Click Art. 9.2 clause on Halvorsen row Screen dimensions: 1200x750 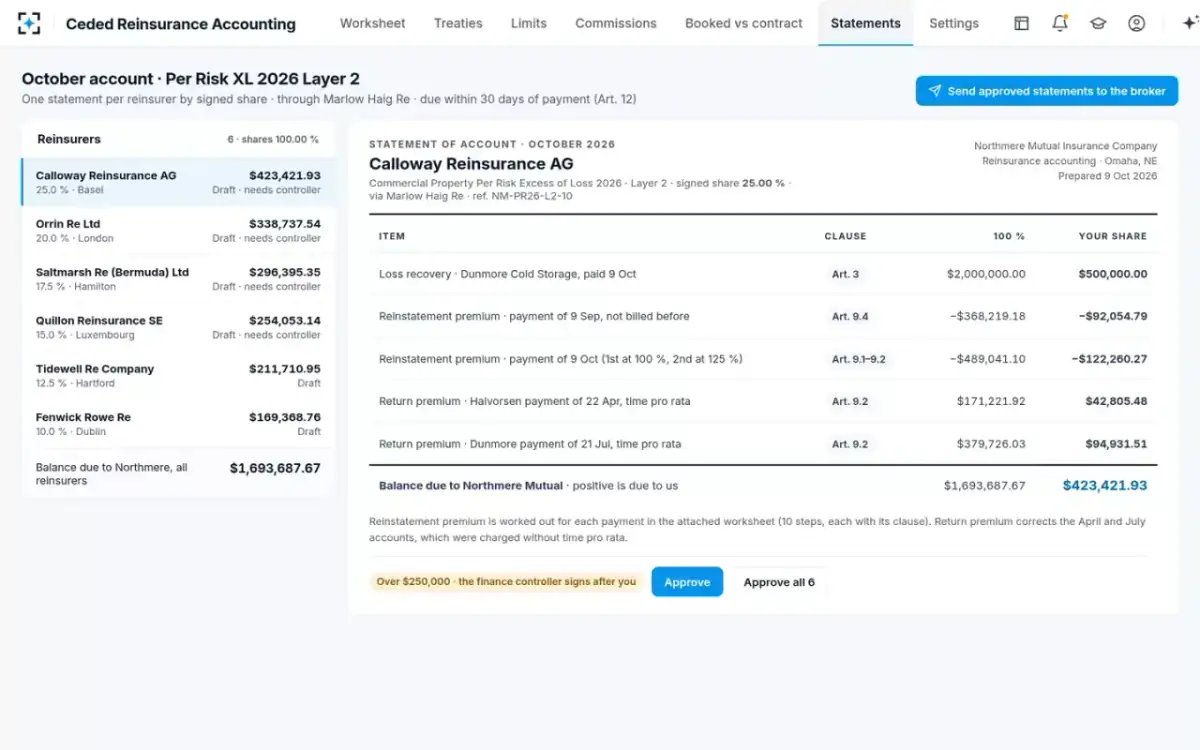(850, 401)
